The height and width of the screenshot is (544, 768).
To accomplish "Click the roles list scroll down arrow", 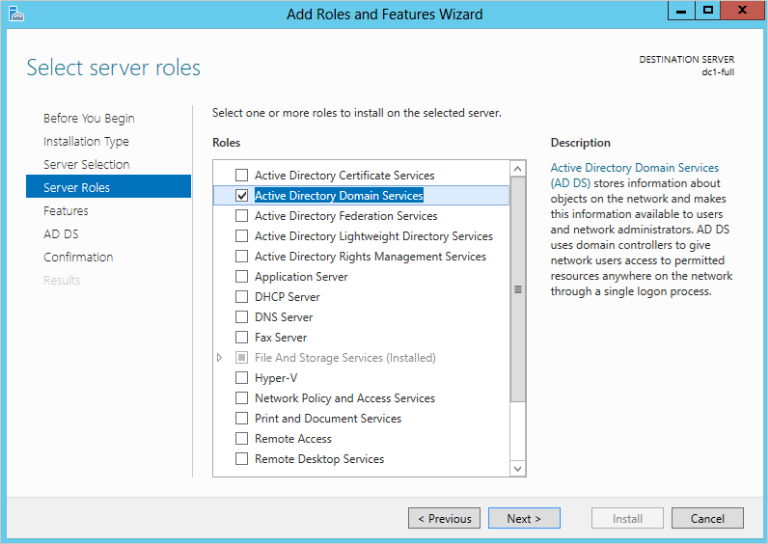I will click(517, 468).
